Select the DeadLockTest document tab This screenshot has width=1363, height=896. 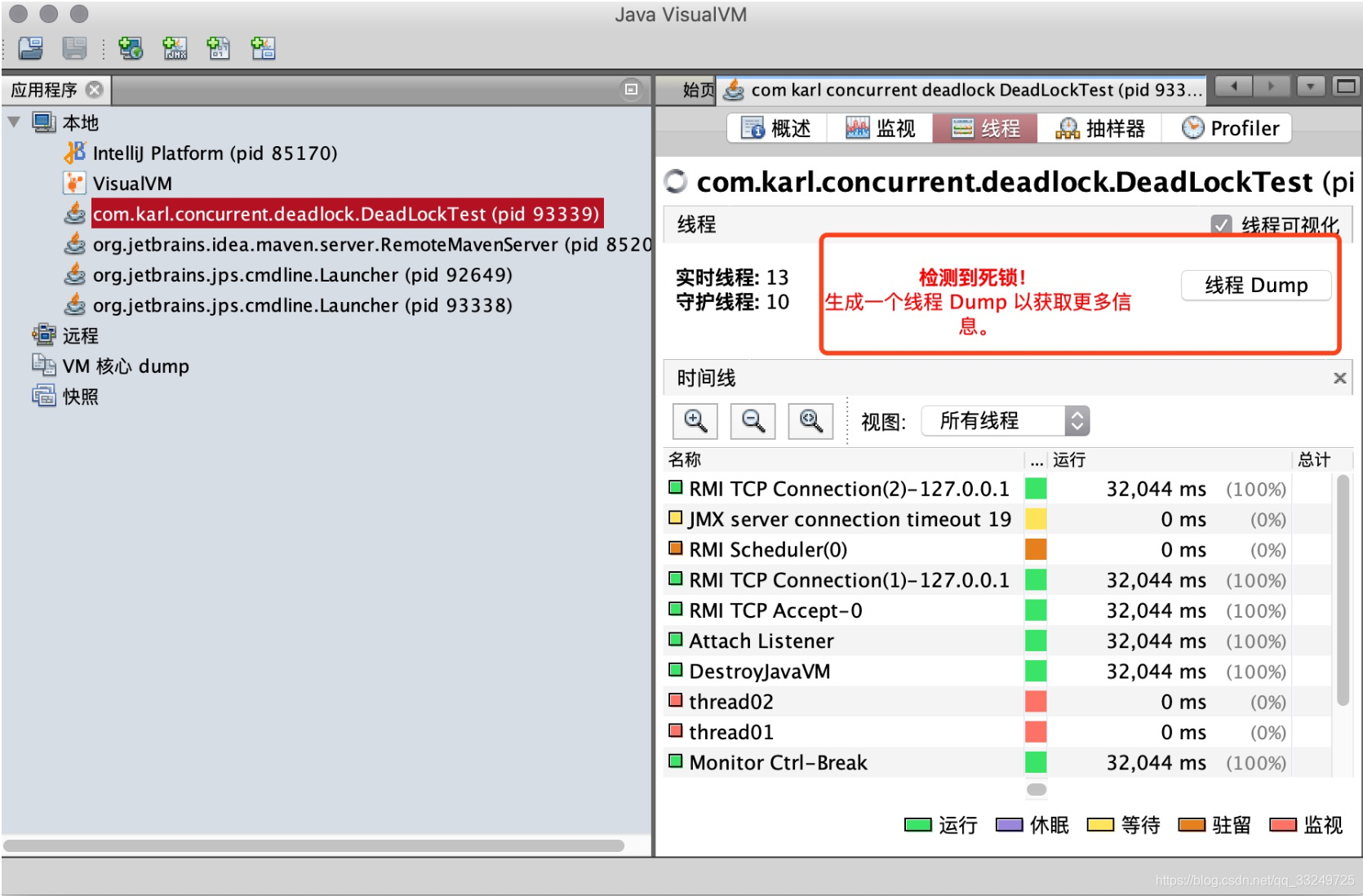963,90
